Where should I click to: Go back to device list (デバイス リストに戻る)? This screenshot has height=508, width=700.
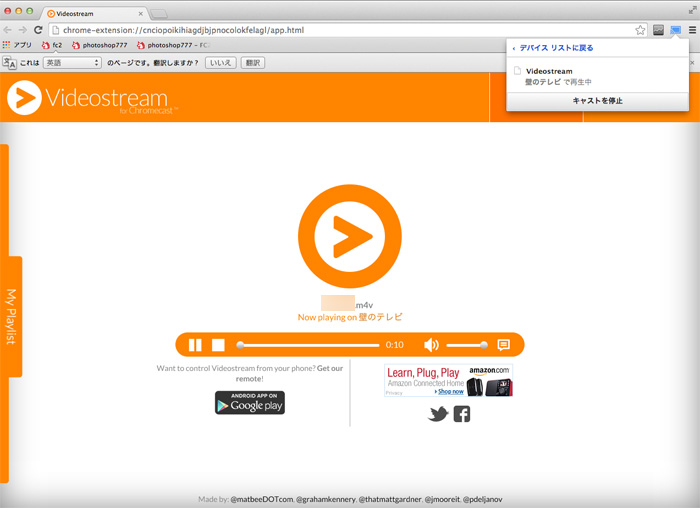click(x=555, y=47)
